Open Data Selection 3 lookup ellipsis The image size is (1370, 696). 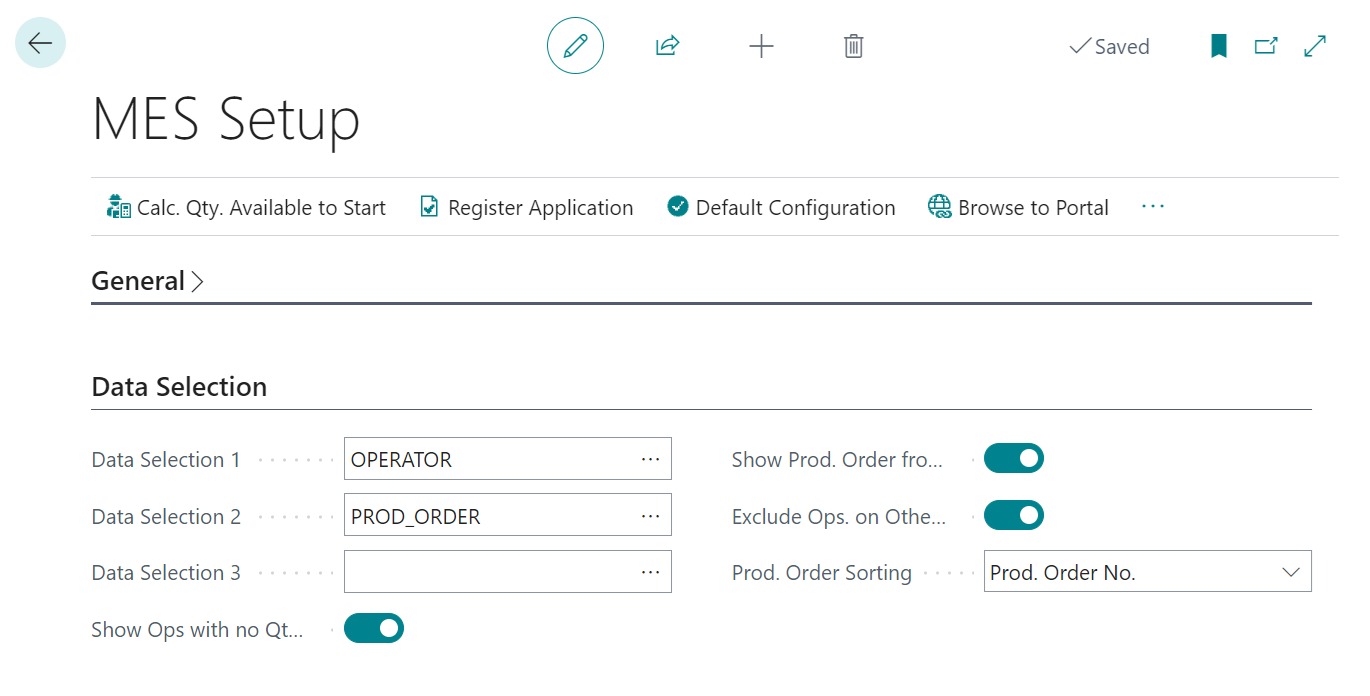click(651, 571)
